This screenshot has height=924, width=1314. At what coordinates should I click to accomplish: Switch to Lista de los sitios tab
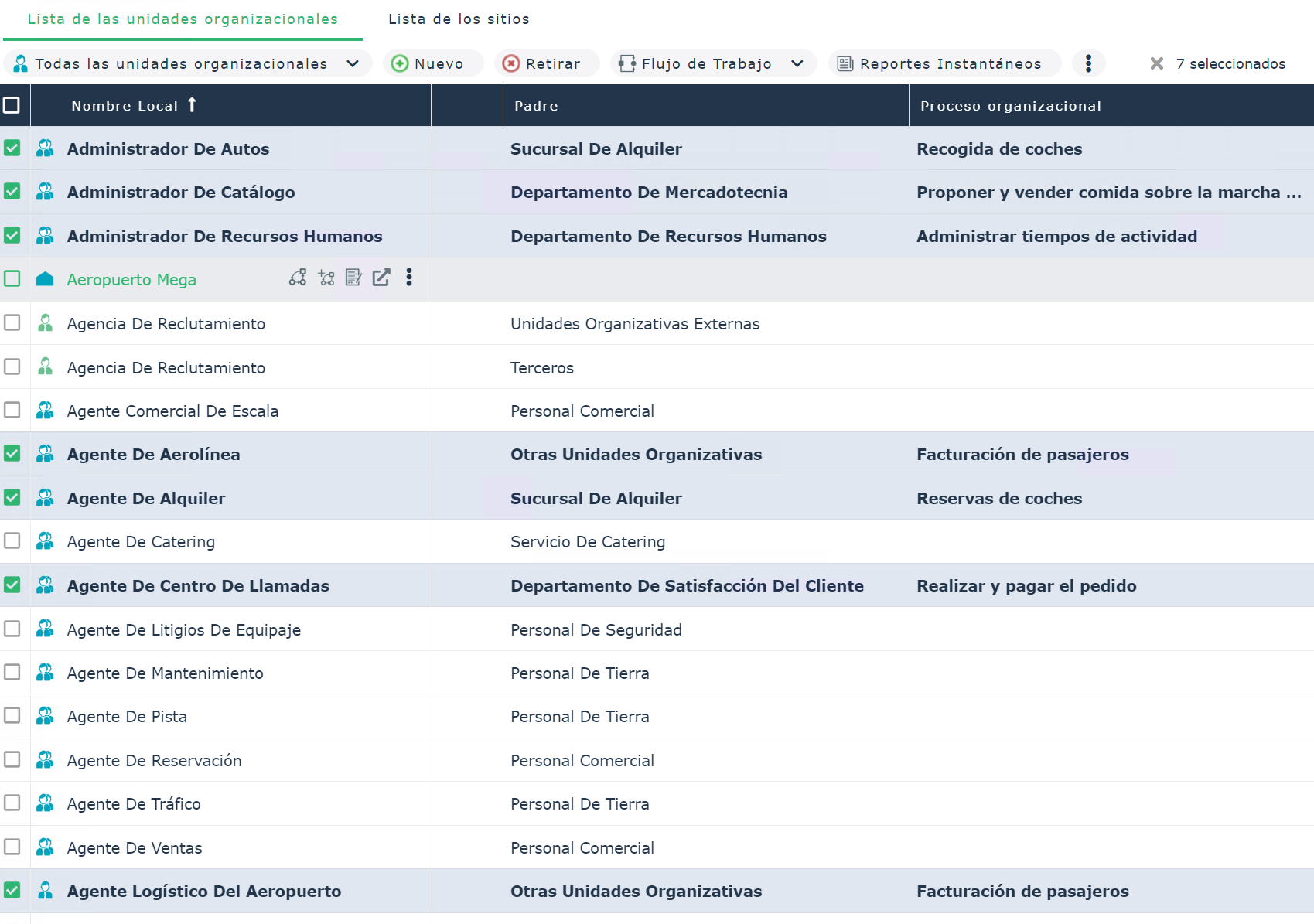459,19
